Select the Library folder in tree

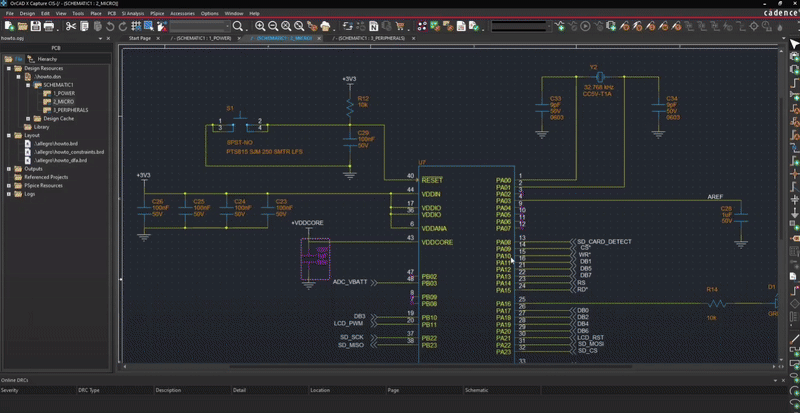(x=41, y=127)
